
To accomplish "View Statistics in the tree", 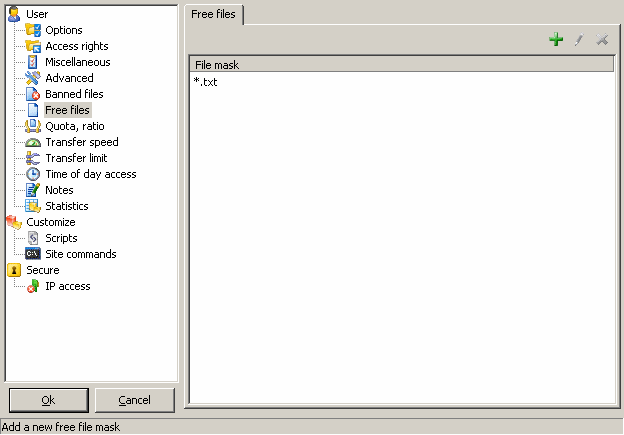I will point(67,206).
